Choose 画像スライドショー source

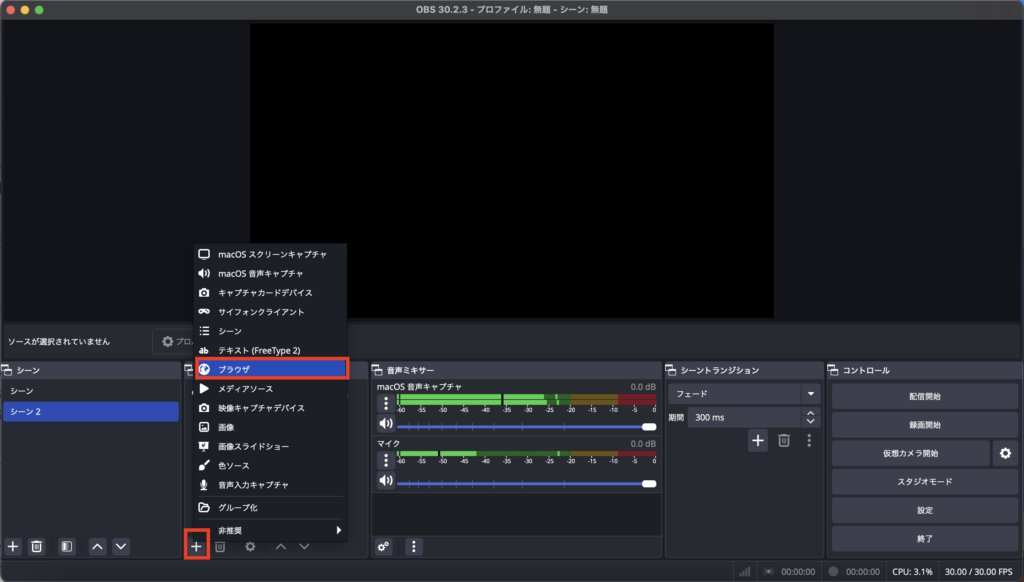[270, 447]
